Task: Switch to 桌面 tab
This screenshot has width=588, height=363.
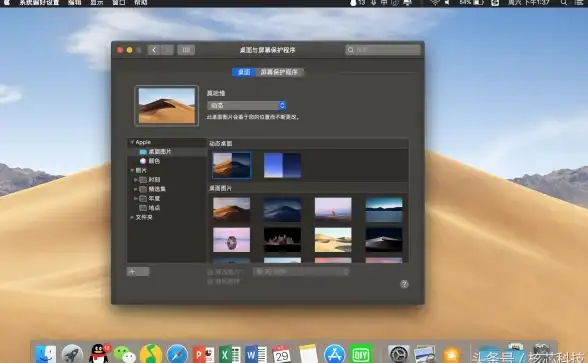Action: (244, 72)
